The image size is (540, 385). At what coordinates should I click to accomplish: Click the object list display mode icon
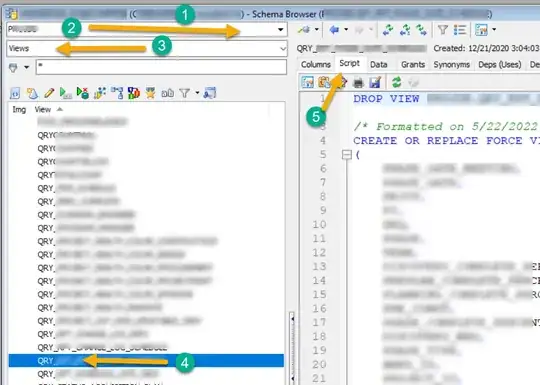pos(460,30)
